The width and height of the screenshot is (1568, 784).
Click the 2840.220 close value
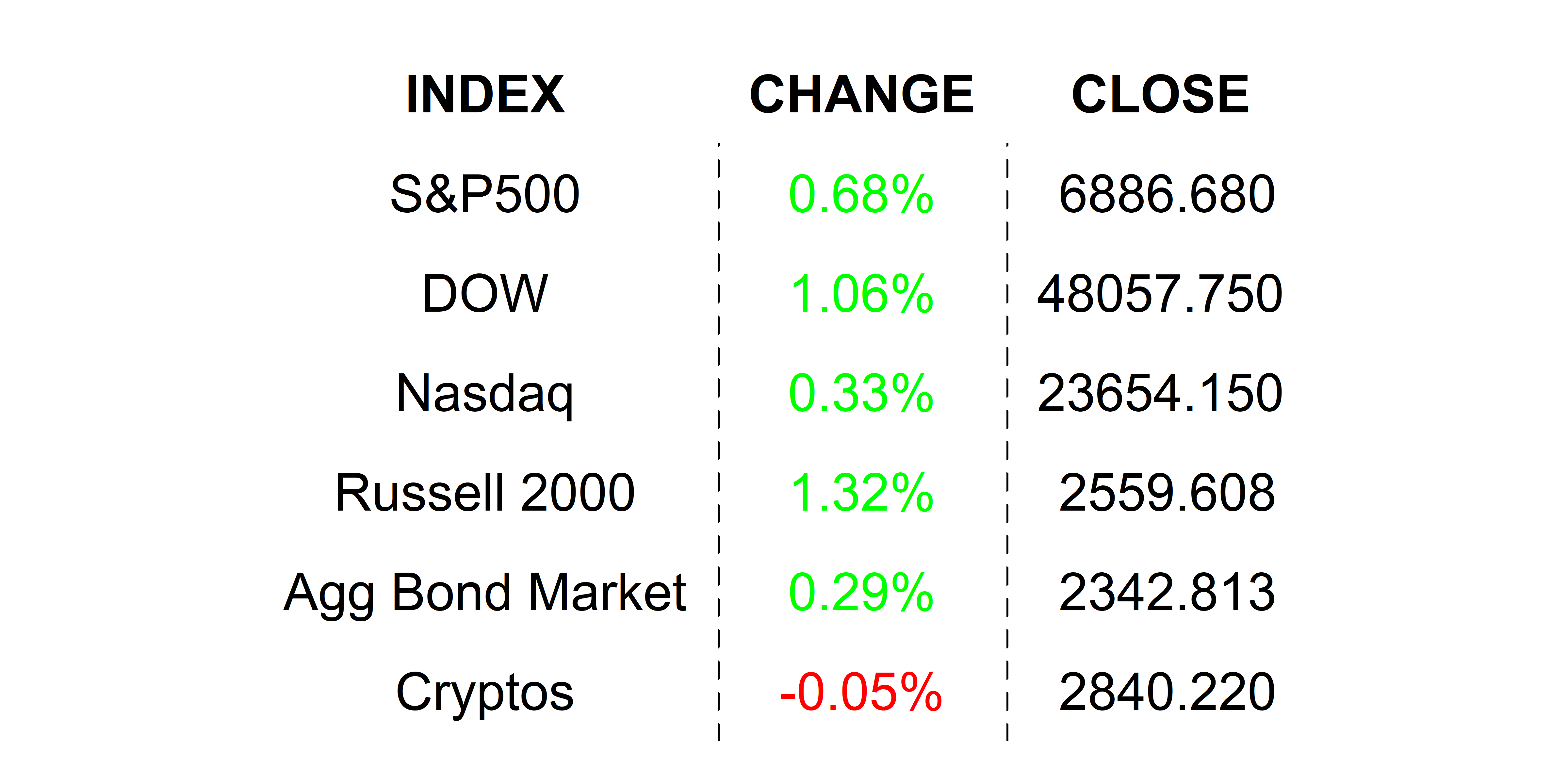1166,692
